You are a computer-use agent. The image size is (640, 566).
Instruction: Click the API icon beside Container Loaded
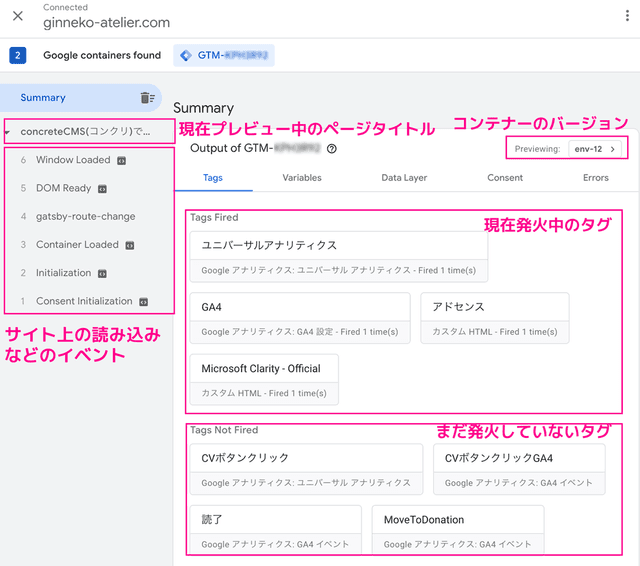pos(130,245)
